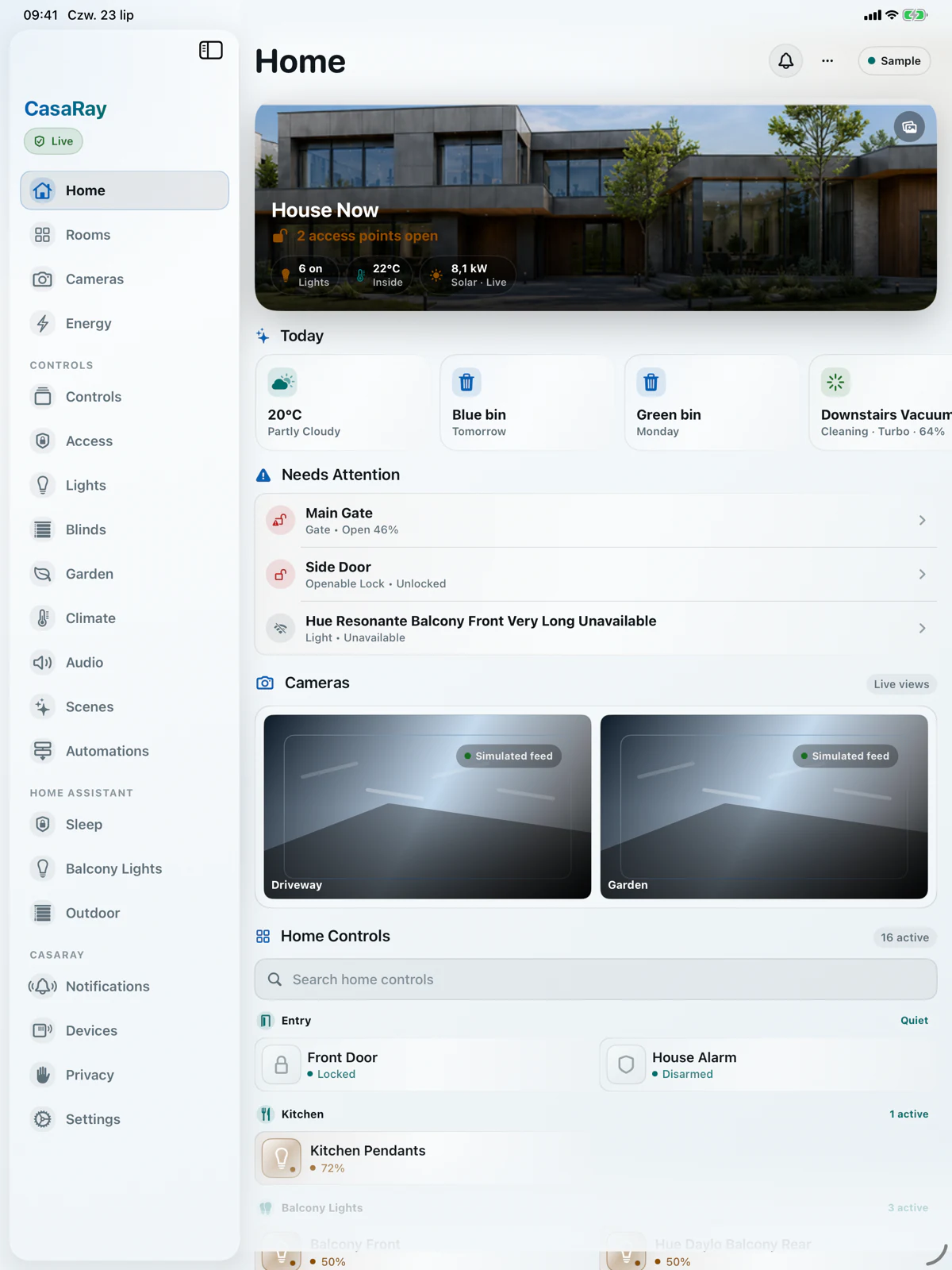Screen dimensions: 952x1270
Task: Click the Sleep shield icon
Action: [x=43, y=825]
